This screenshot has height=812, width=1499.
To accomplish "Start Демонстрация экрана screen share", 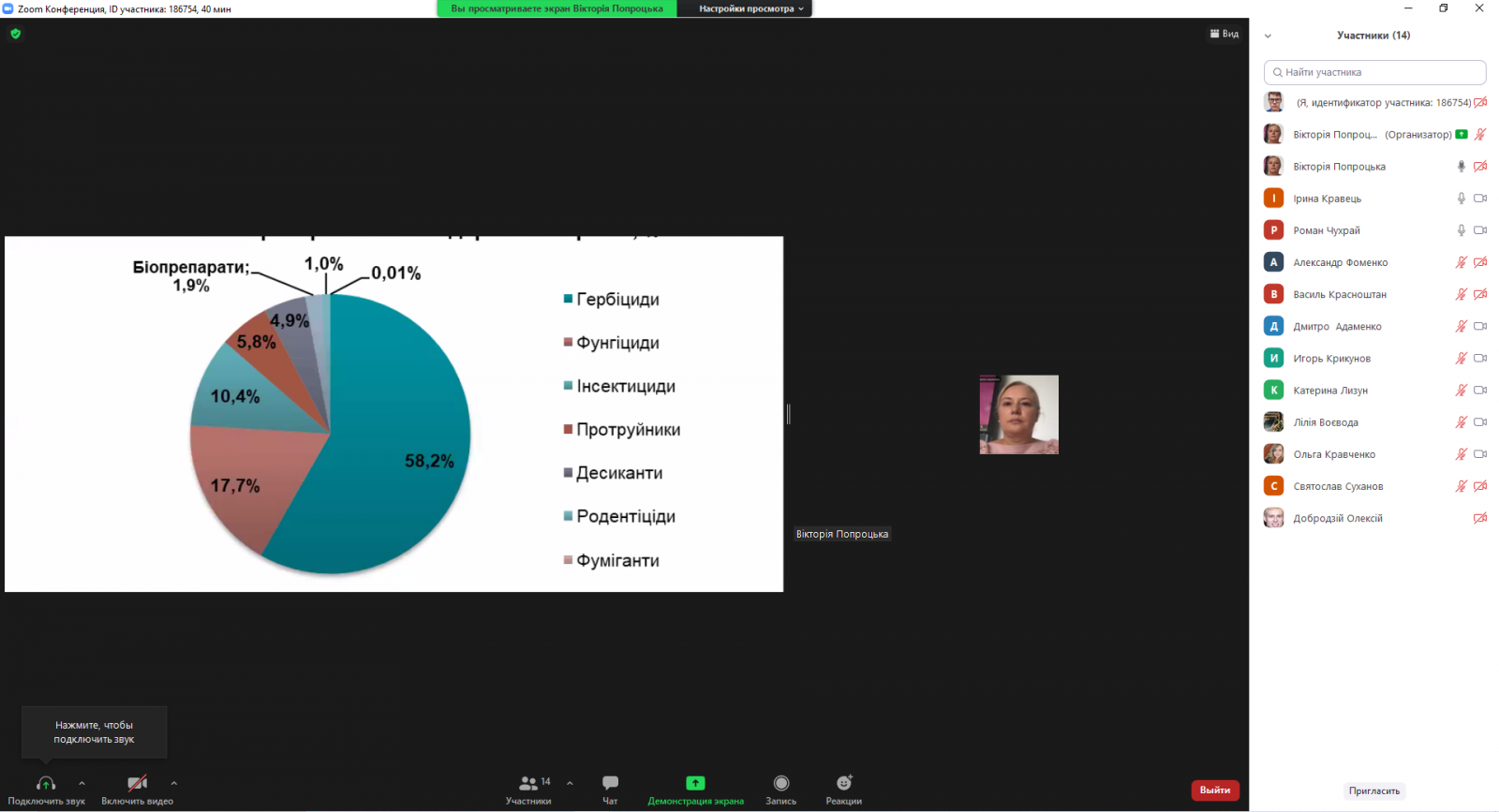I will click(695, 789).
